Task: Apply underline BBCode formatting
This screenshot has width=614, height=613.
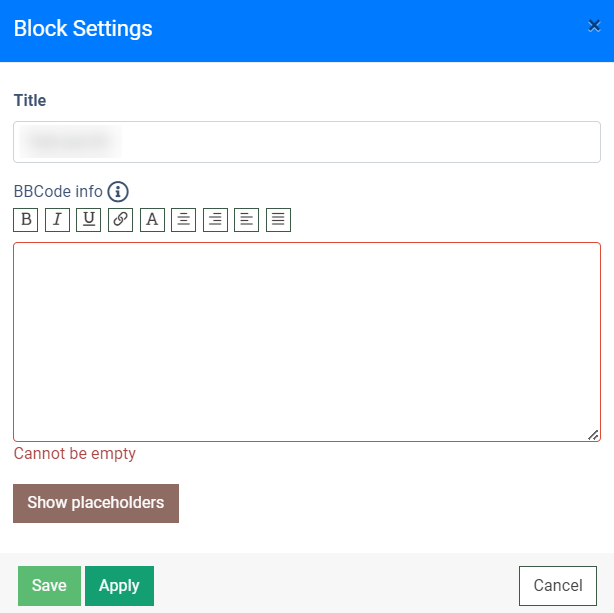Action: [x=89, y=219]
